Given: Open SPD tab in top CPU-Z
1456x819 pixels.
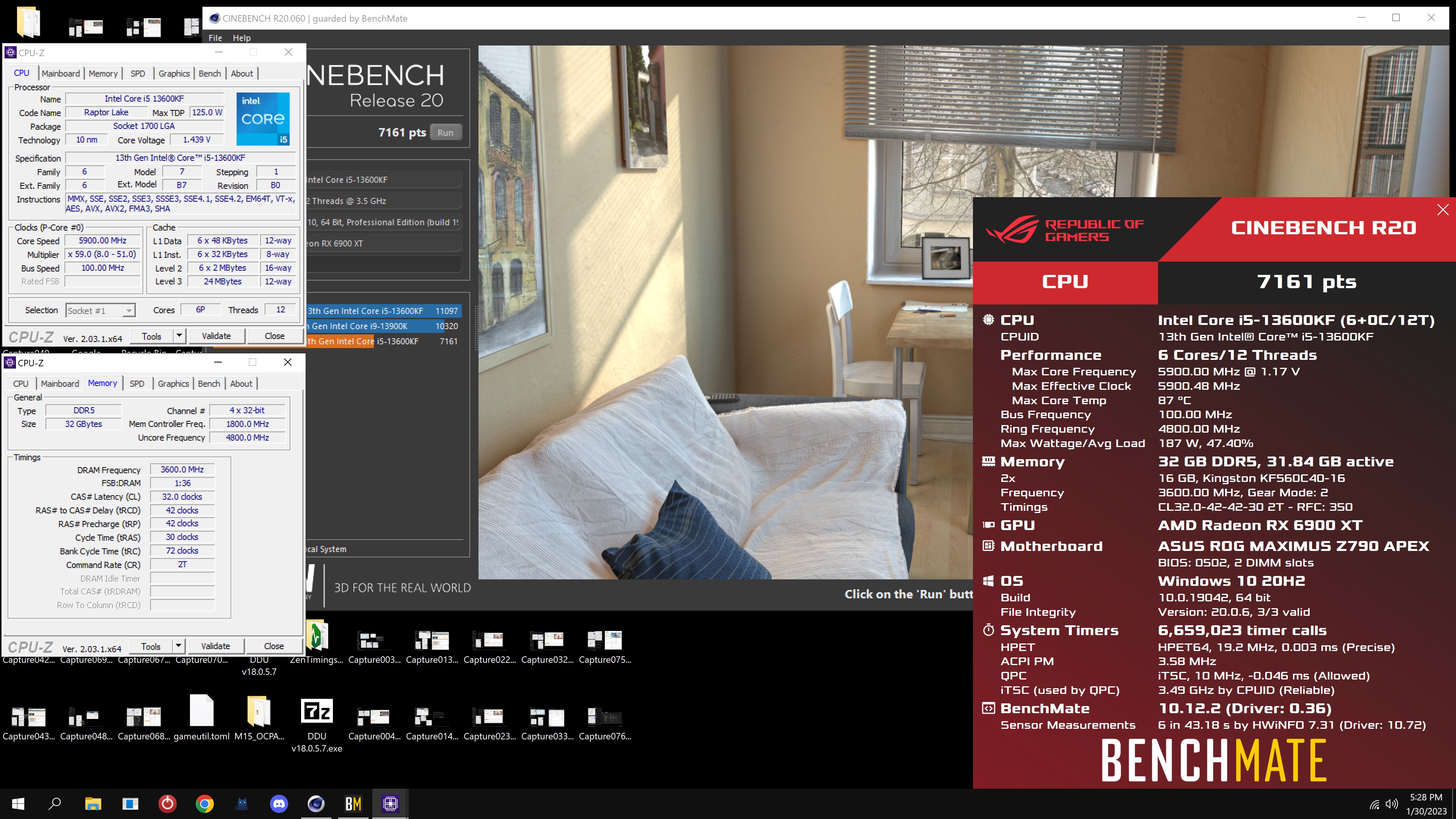Looking at the screenshot, I should (x=138, y=74).
